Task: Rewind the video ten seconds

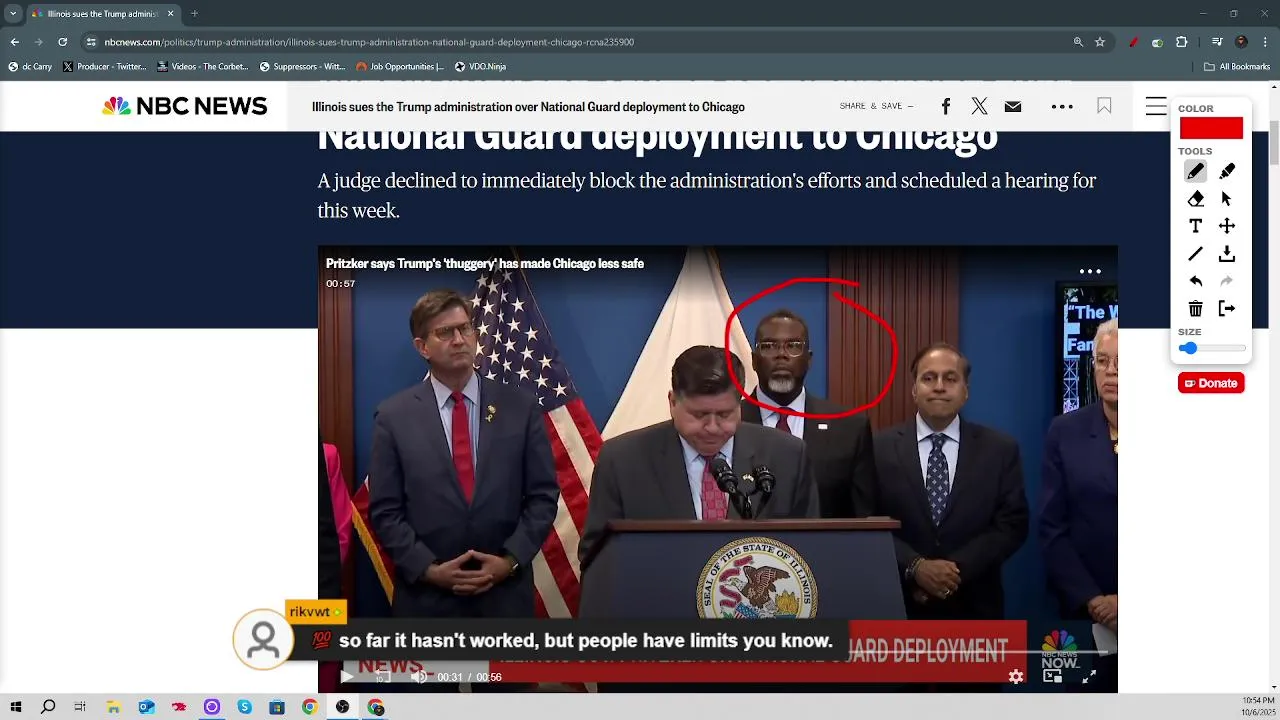Action: click(381, 677)
